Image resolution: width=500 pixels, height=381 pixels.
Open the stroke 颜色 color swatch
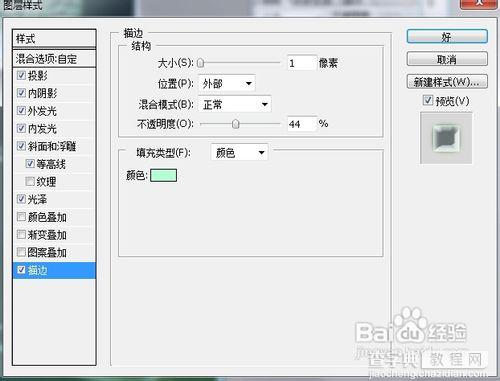[x=163, y=175]
